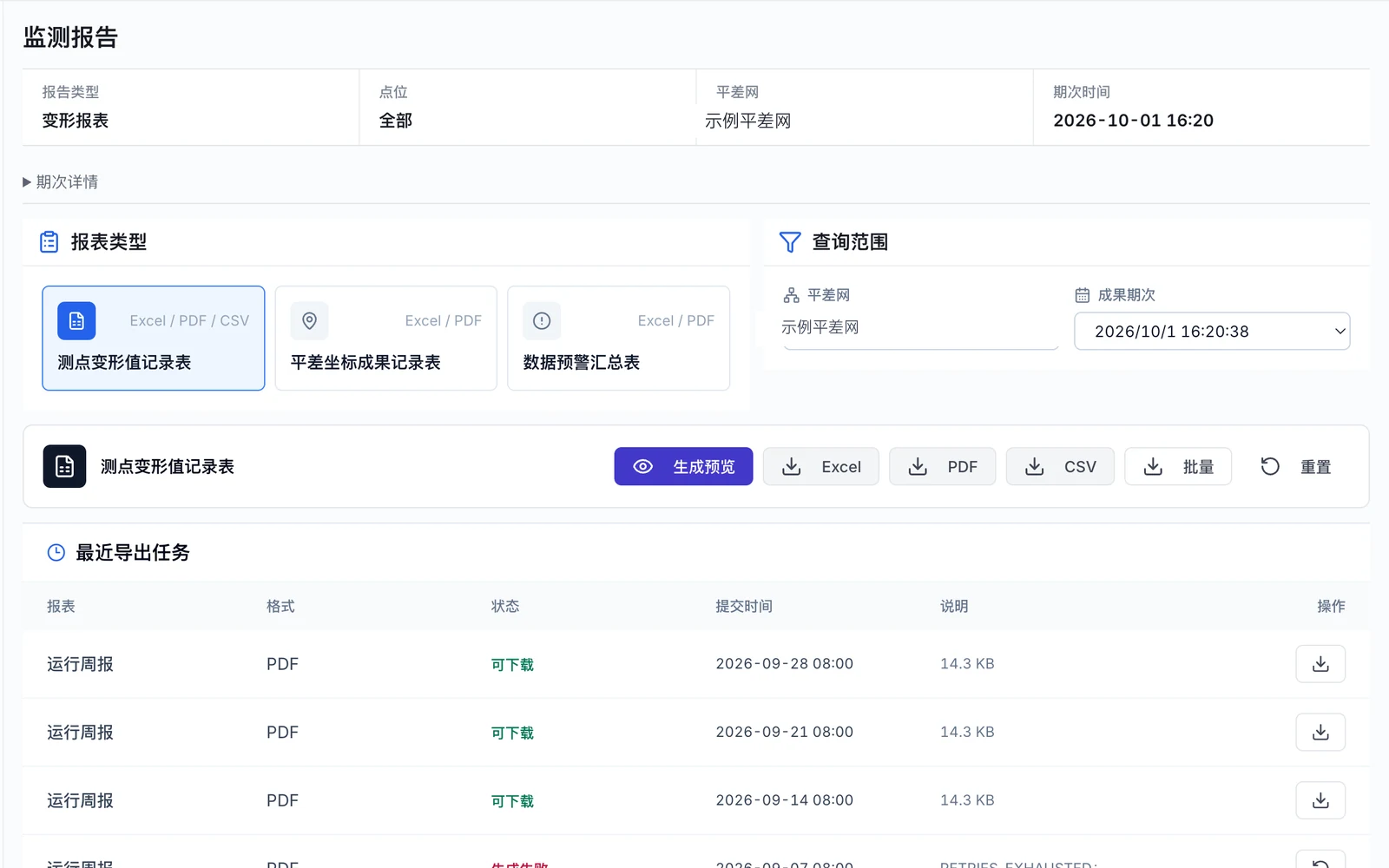The width and height of the screenshot is (1389, 868).
Task: Export report as PDF
Action: point(942,467)
